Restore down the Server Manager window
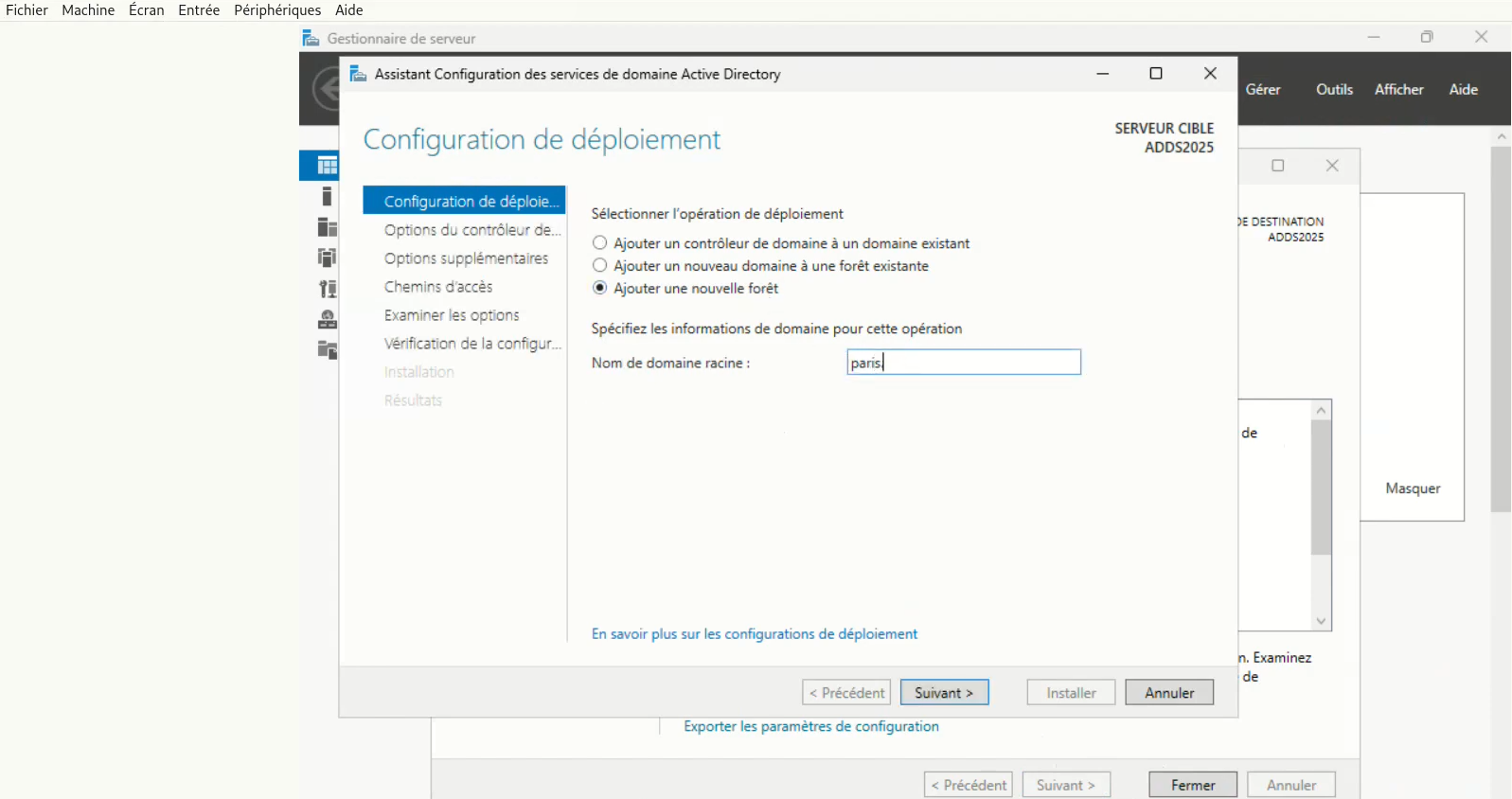The height and width of the screenshot is (799, 1512). 1427,37
